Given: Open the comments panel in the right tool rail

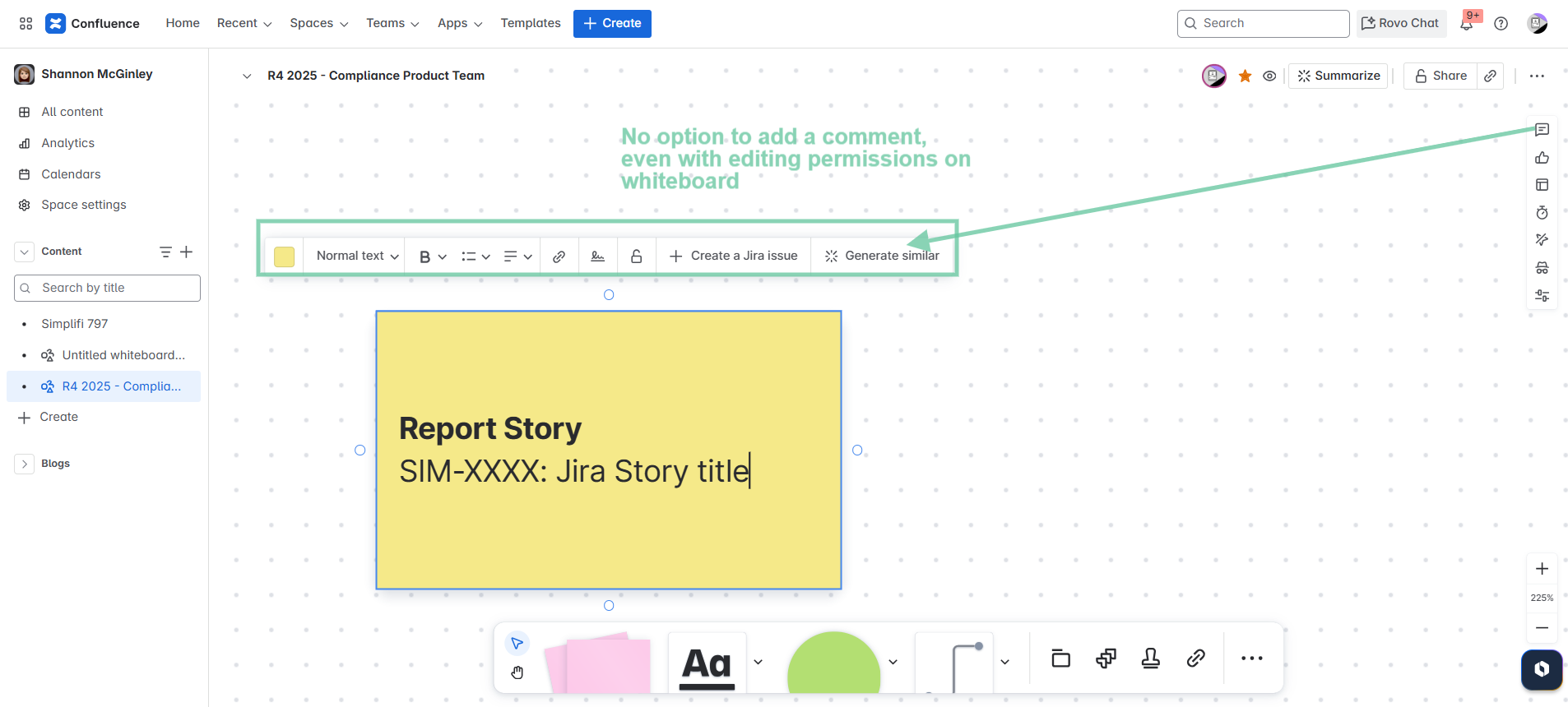Looking at the screenshot, I should point(1542,130).
